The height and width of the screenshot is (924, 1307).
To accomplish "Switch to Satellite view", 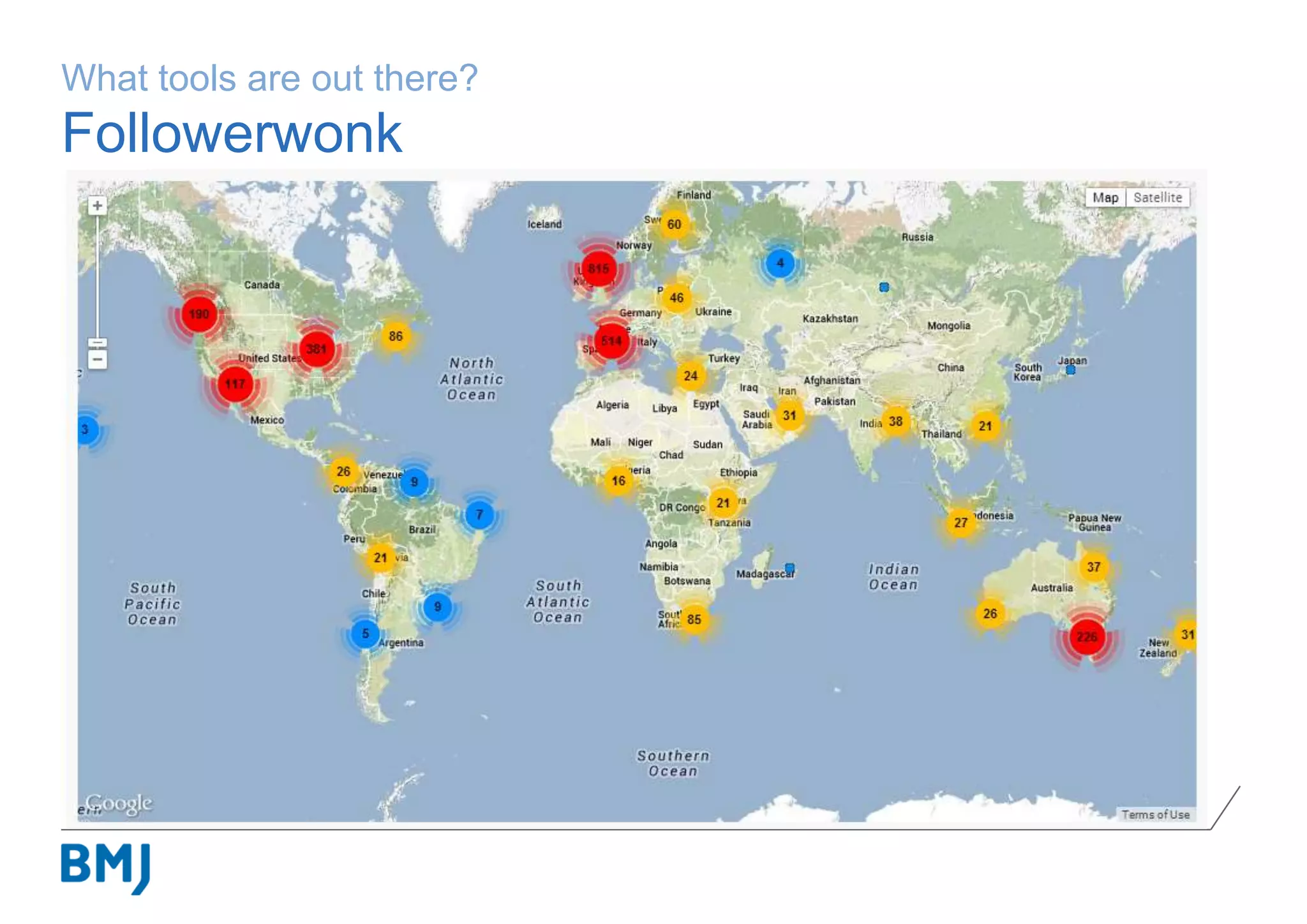I will pyautogui.click(x=1157, y=198).
